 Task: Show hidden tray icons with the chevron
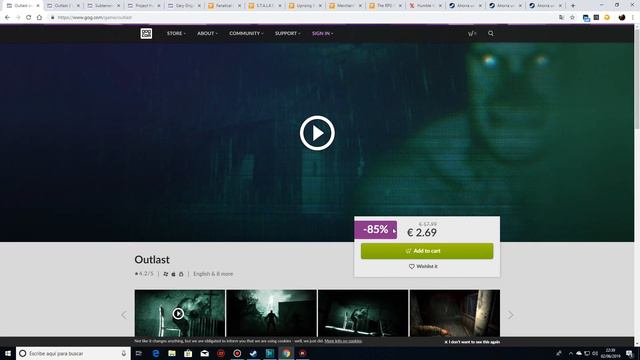pos(571,353)
